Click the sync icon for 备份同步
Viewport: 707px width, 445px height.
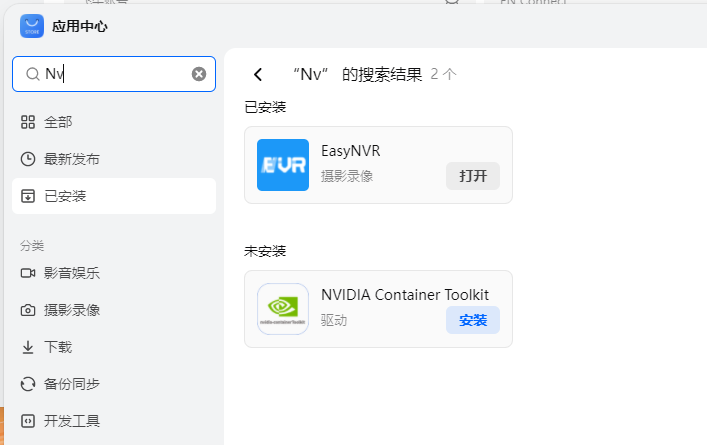pos(28,384)
